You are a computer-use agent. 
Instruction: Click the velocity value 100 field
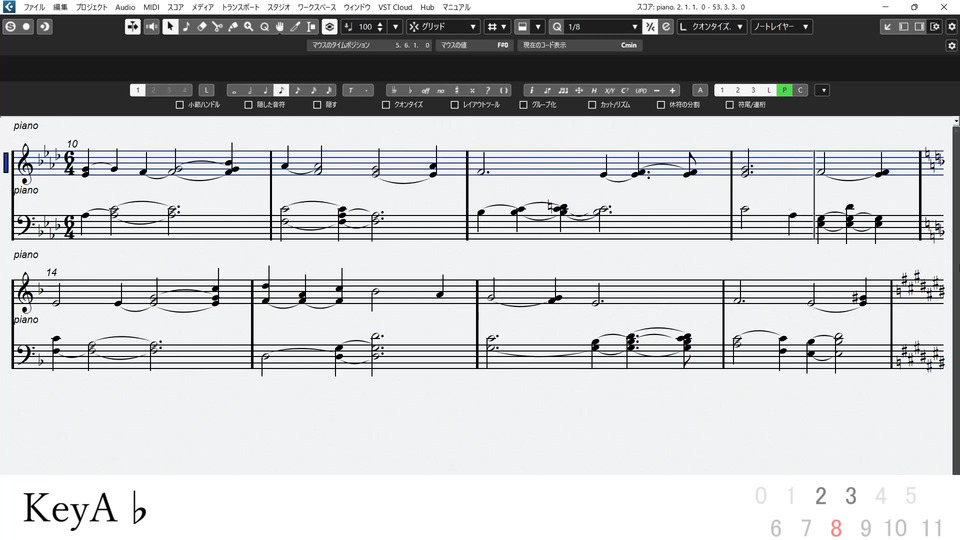coord(365,26)
